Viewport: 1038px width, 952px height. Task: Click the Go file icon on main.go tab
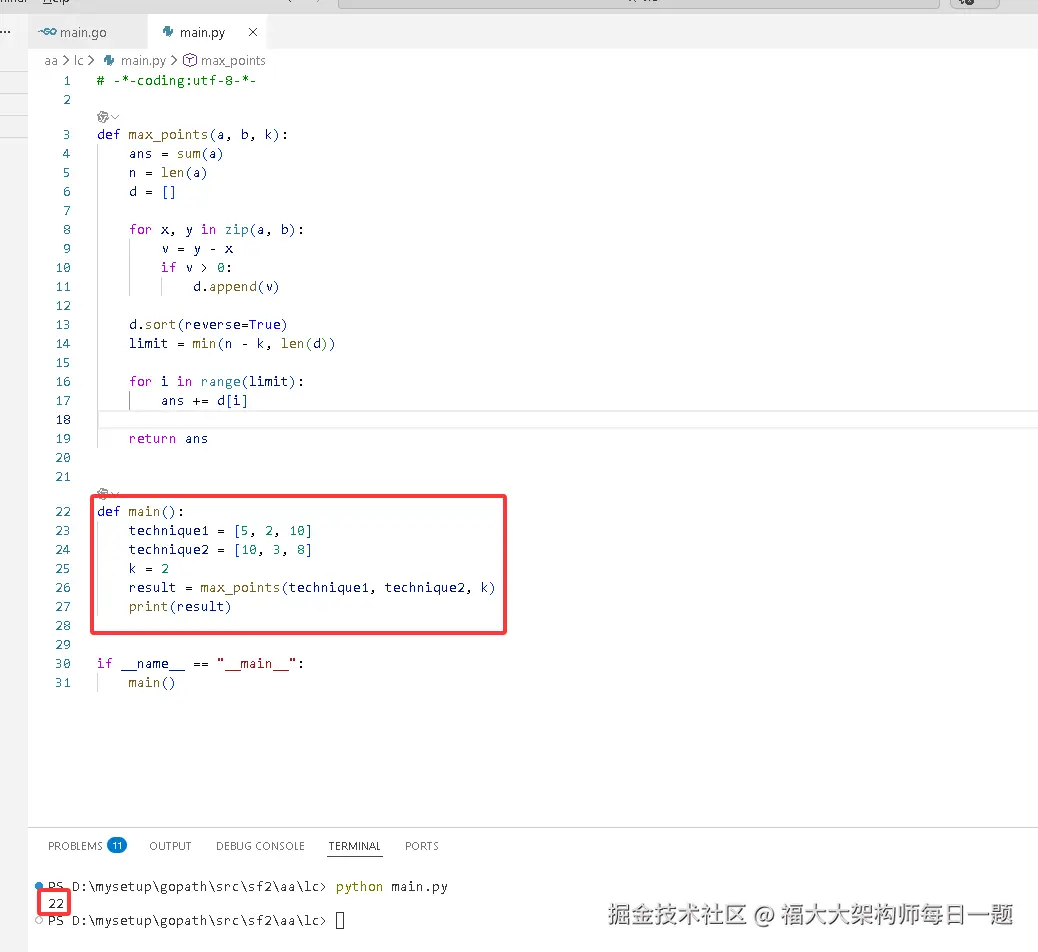click(x=48, y=32)
